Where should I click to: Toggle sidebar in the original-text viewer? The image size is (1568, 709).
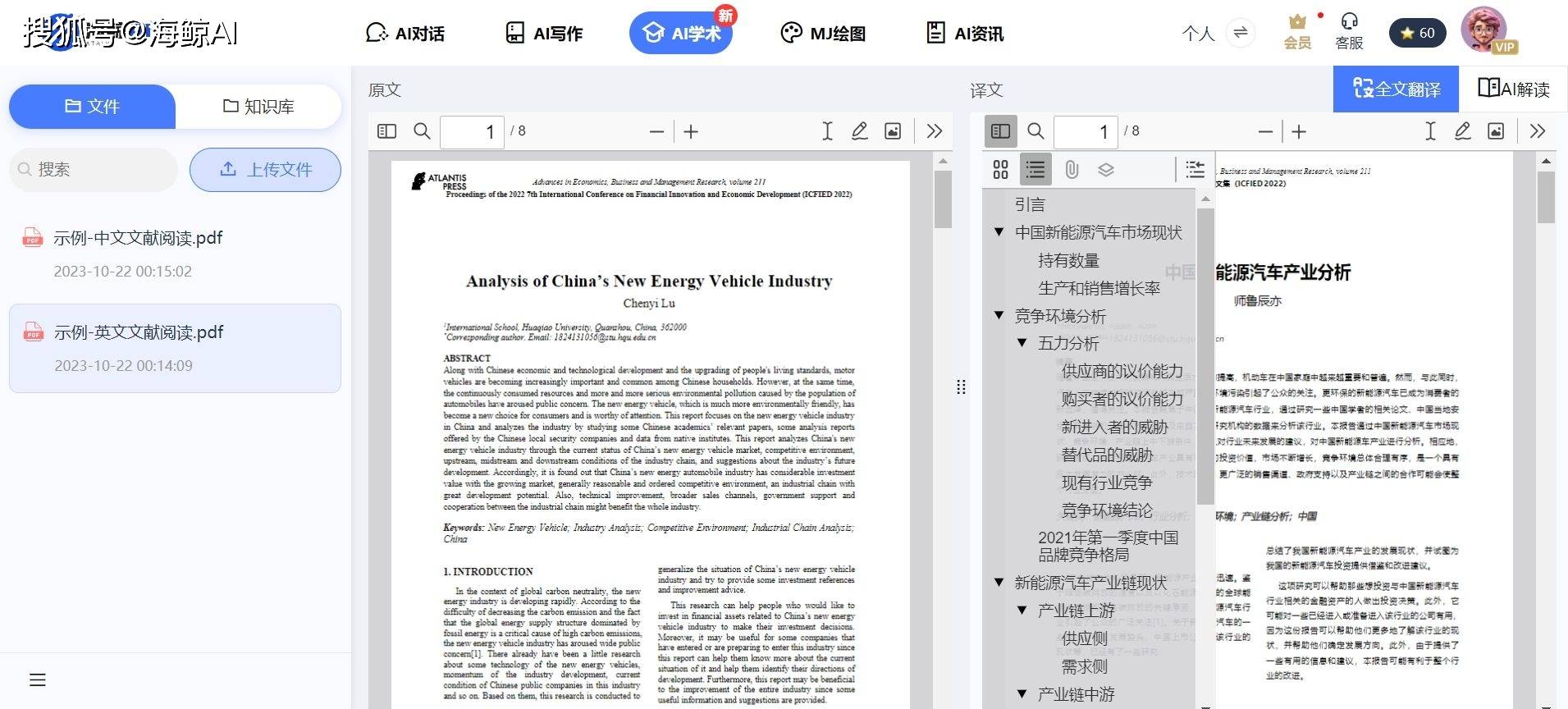pos(386,131)
